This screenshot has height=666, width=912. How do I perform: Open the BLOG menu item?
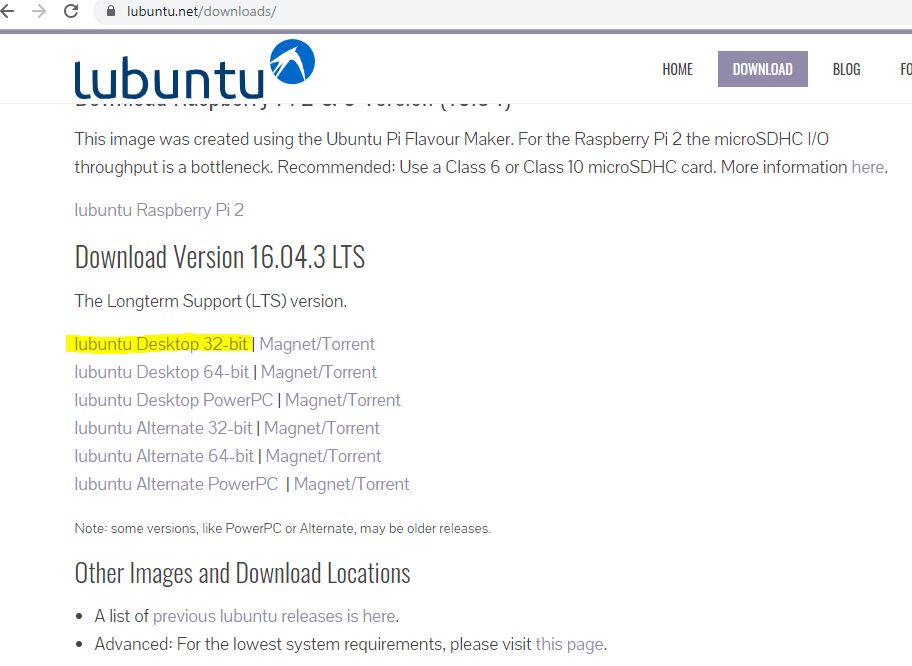[x=846, y=69]
